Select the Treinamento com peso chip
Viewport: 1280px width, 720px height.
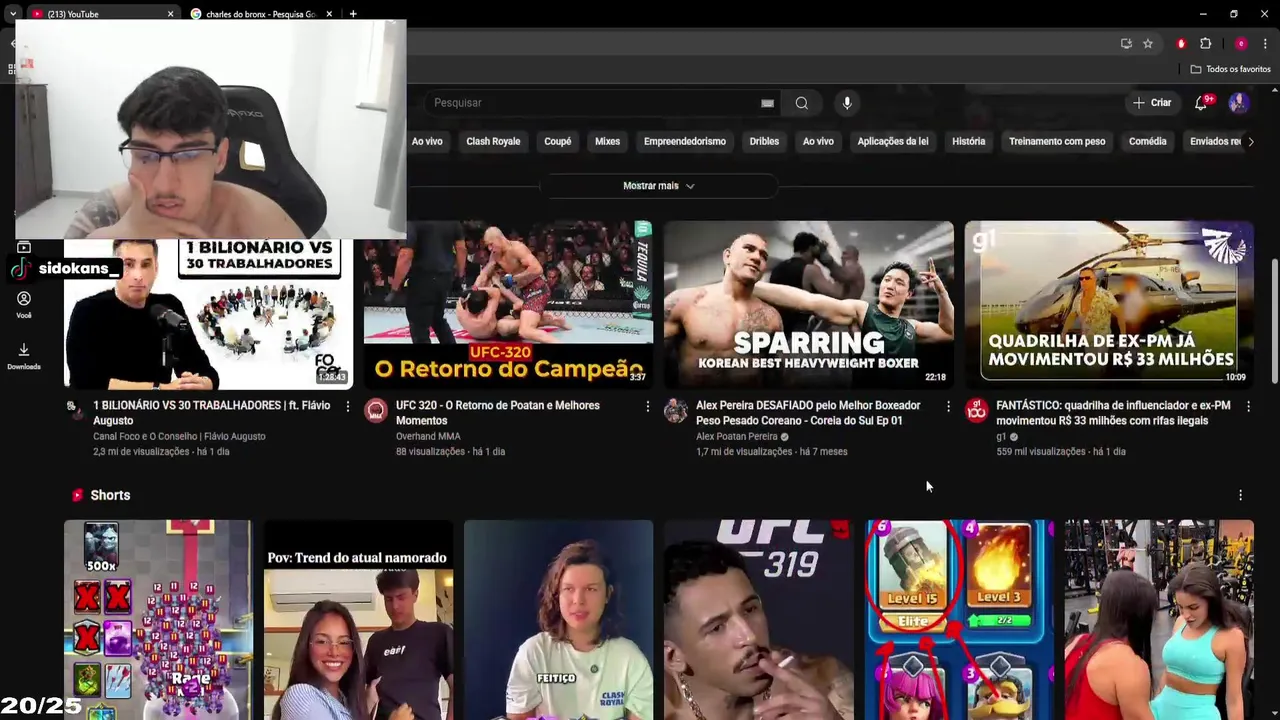click(x=1057, y=142)
